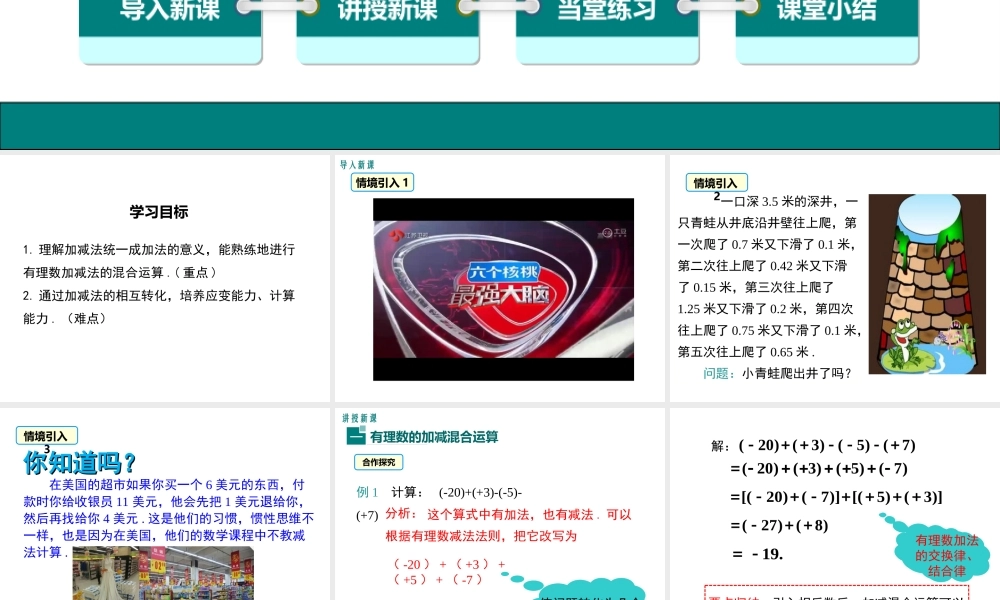
Task: Open the 最强大脑 video slide thumbnail
Action: (x=499, y=278)
